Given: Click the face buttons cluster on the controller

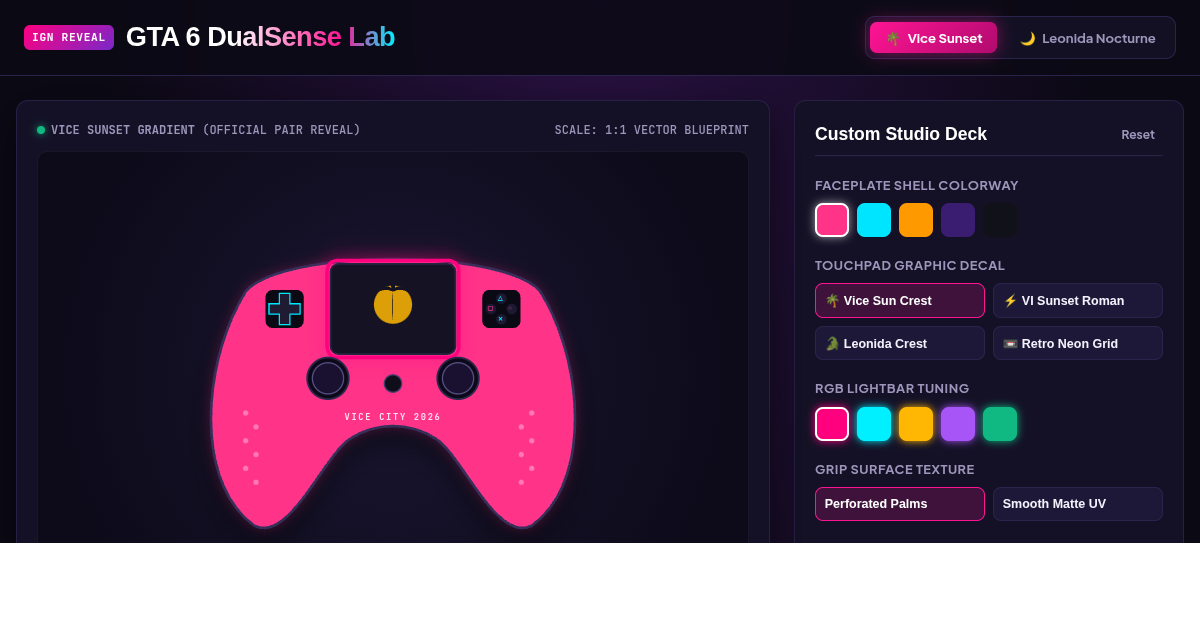Looking at the screenshot, I should click(501, 309).
